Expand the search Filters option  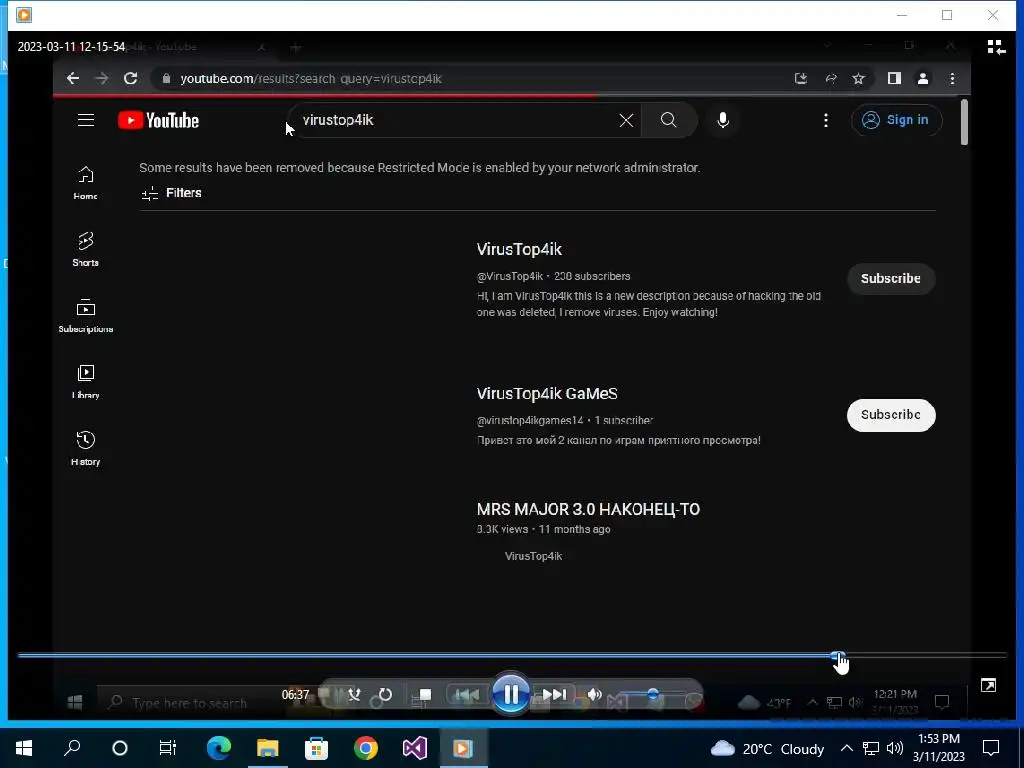coord(171,193)
